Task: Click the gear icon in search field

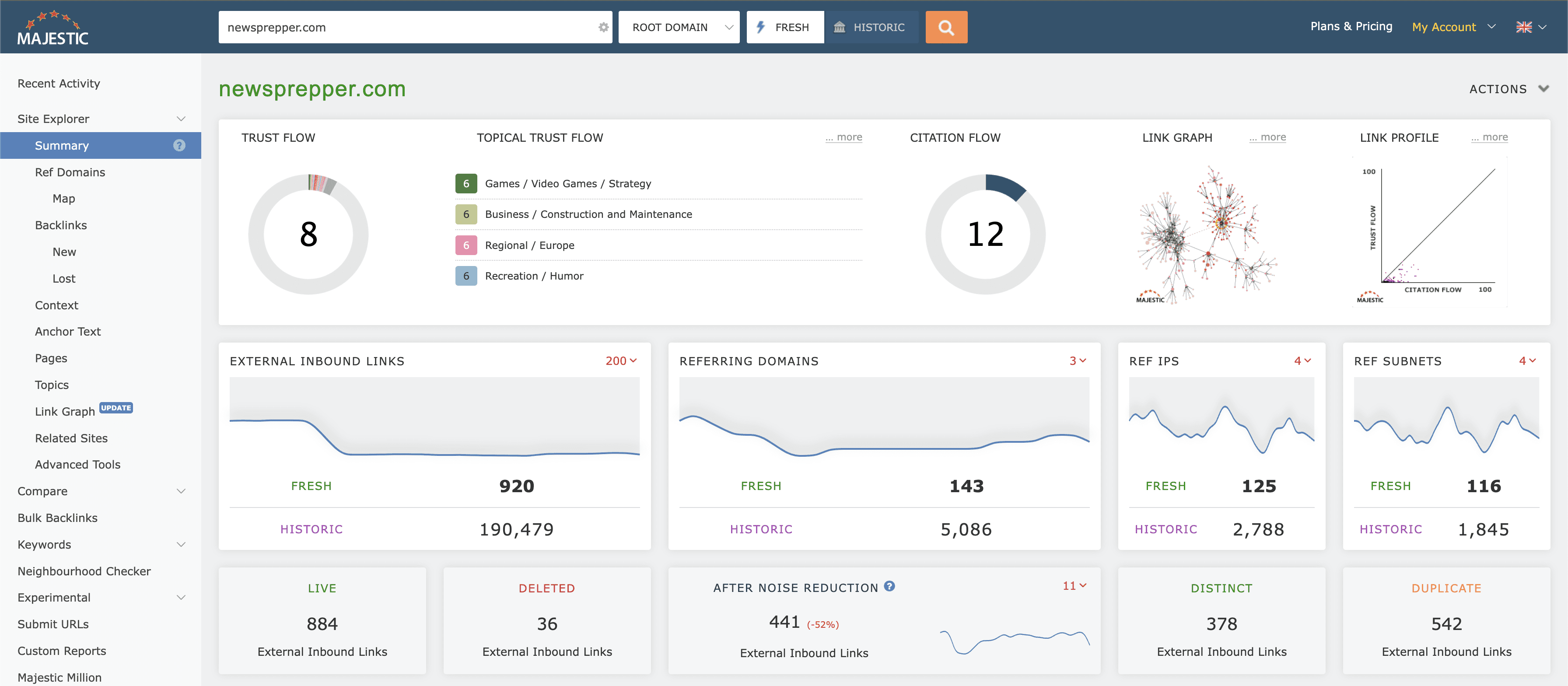Action: pyautogui.click(x=602, y=28)
